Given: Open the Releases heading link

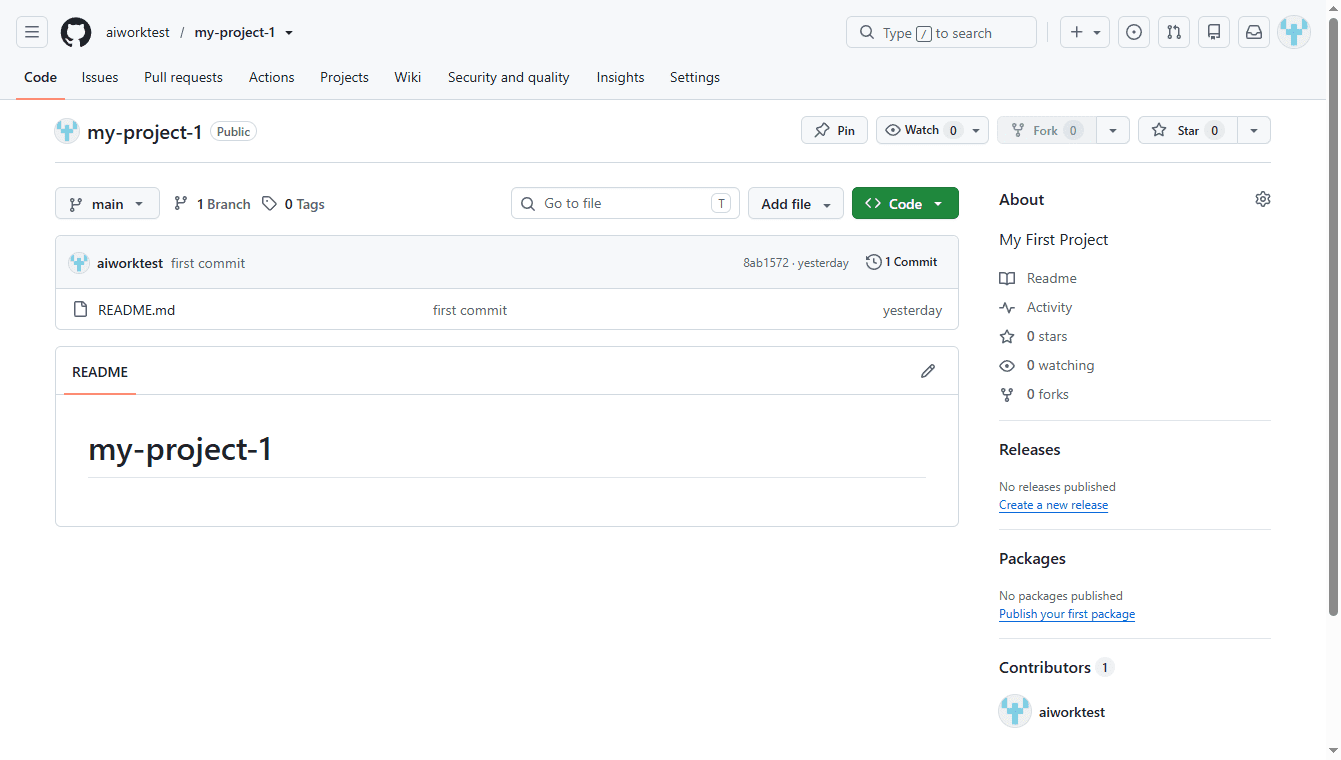Looking at the screenshot, I should point(1029,449).
